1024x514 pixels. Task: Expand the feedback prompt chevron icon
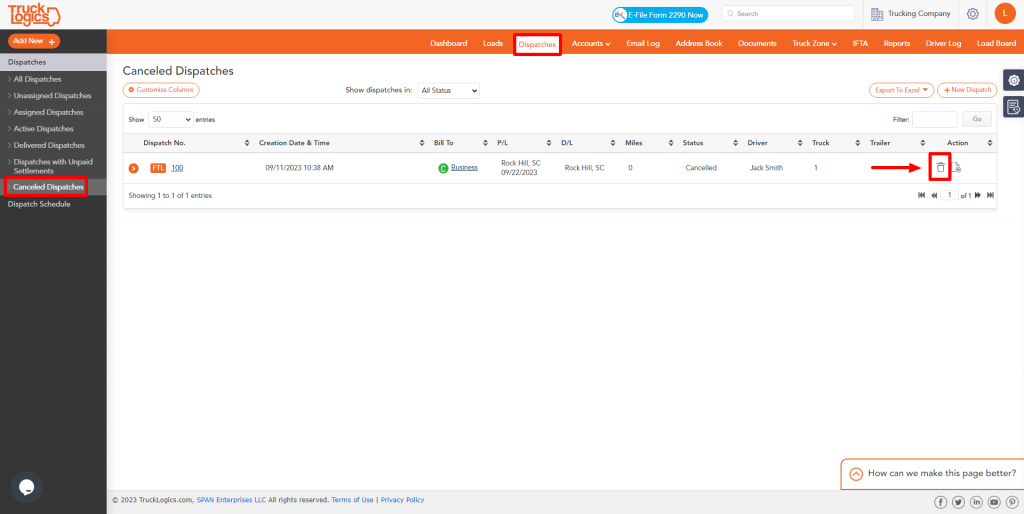[856, 474]
